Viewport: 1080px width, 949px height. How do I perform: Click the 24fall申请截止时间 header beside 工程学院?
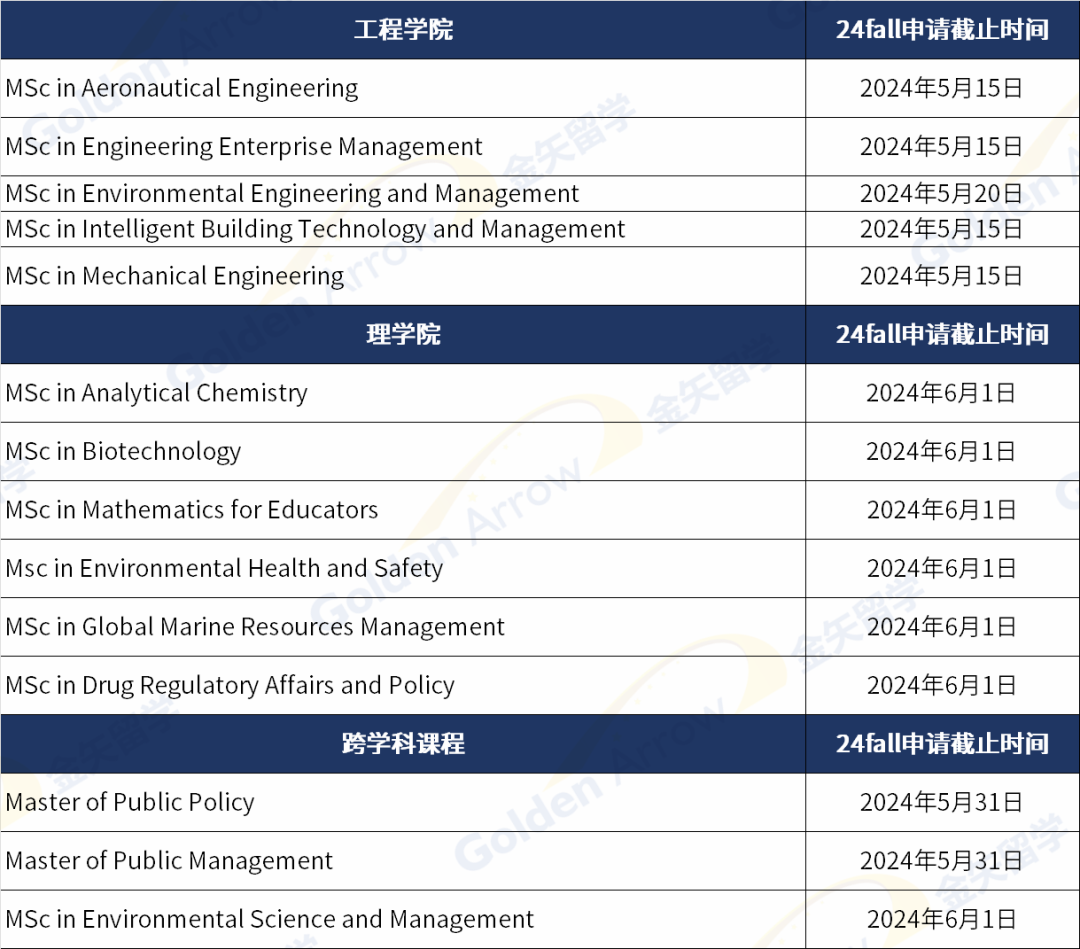coord(941,30)
